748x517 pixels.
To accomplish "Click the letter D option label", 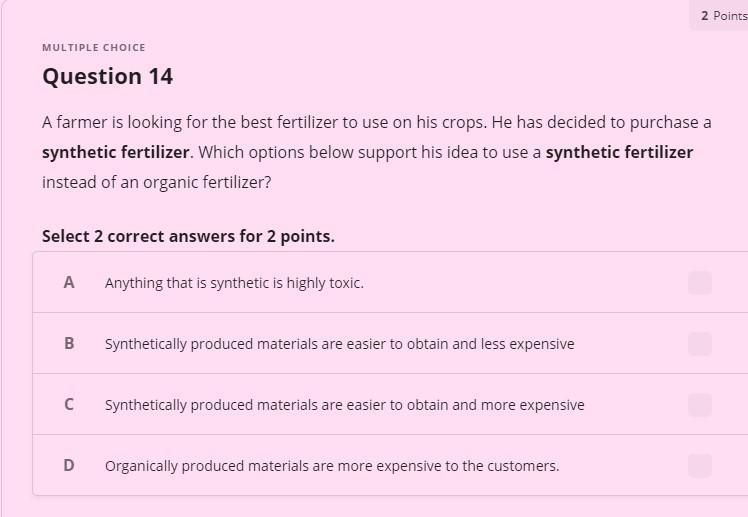I will point(69,466).
